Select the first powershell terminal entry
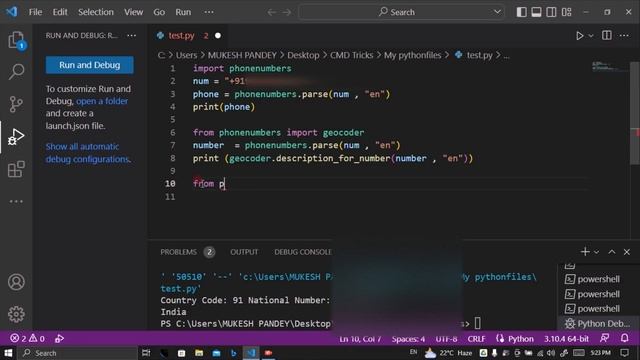Image resolution: width=640 pixels, height=360 pixels. (x=592, y=279)
